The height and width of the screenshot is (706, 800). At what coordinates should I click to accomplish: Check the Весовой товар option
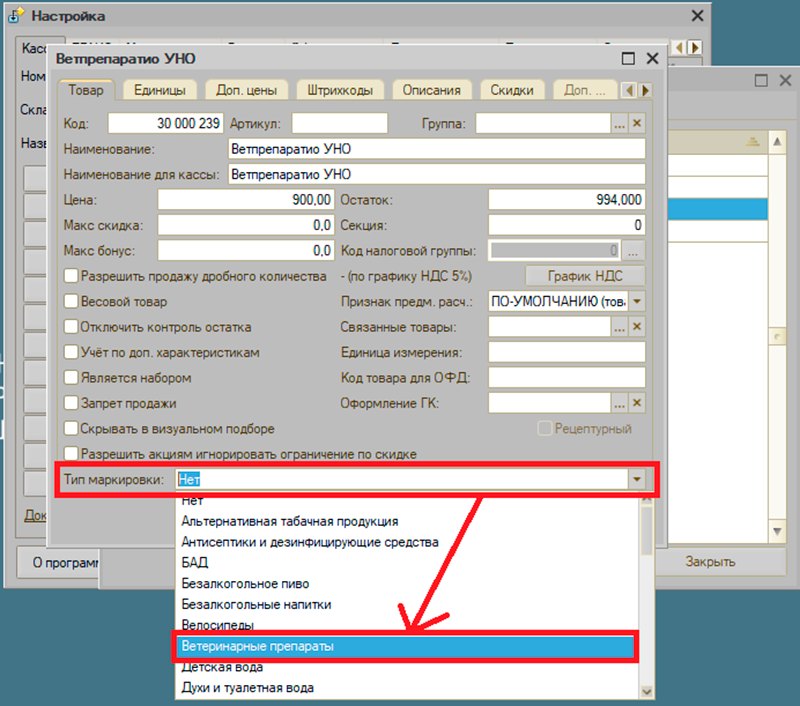[x=71, y=301]
